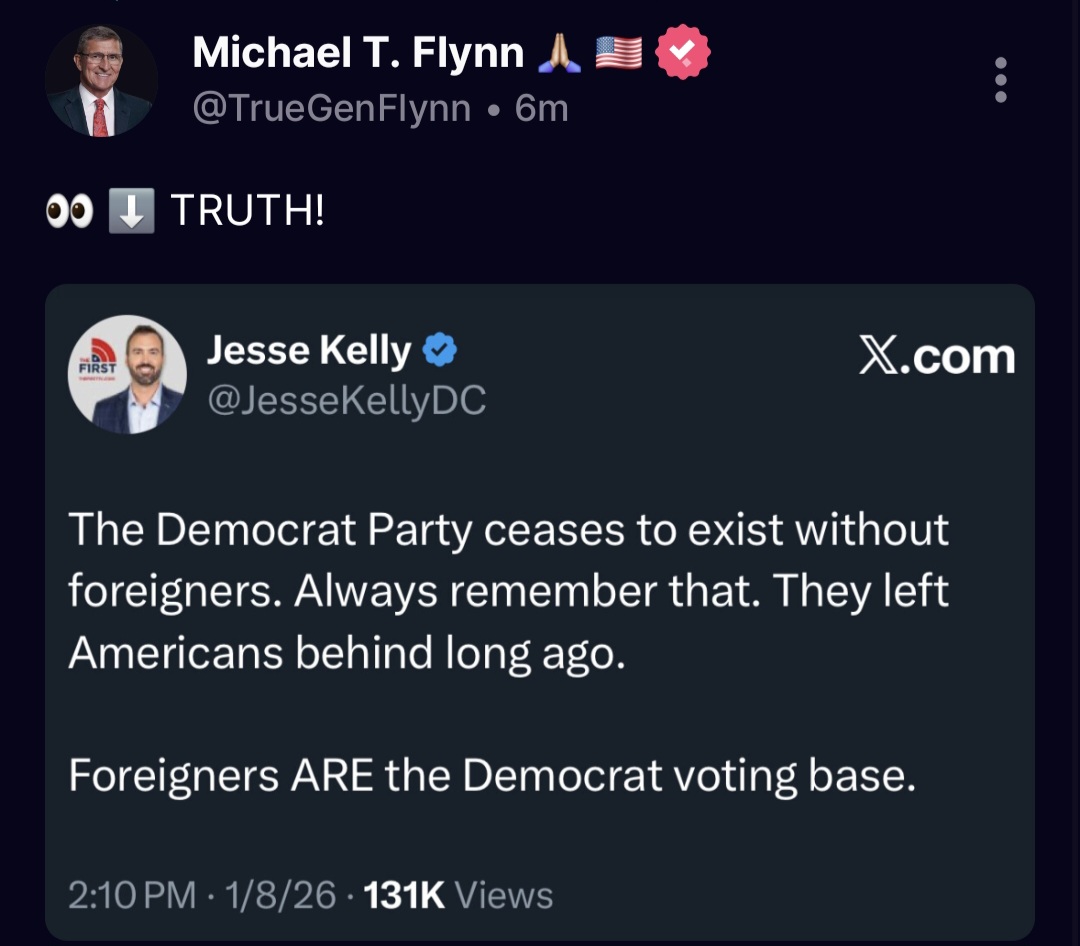Click the @JesseKellyDC handle

tap(347, 400)
